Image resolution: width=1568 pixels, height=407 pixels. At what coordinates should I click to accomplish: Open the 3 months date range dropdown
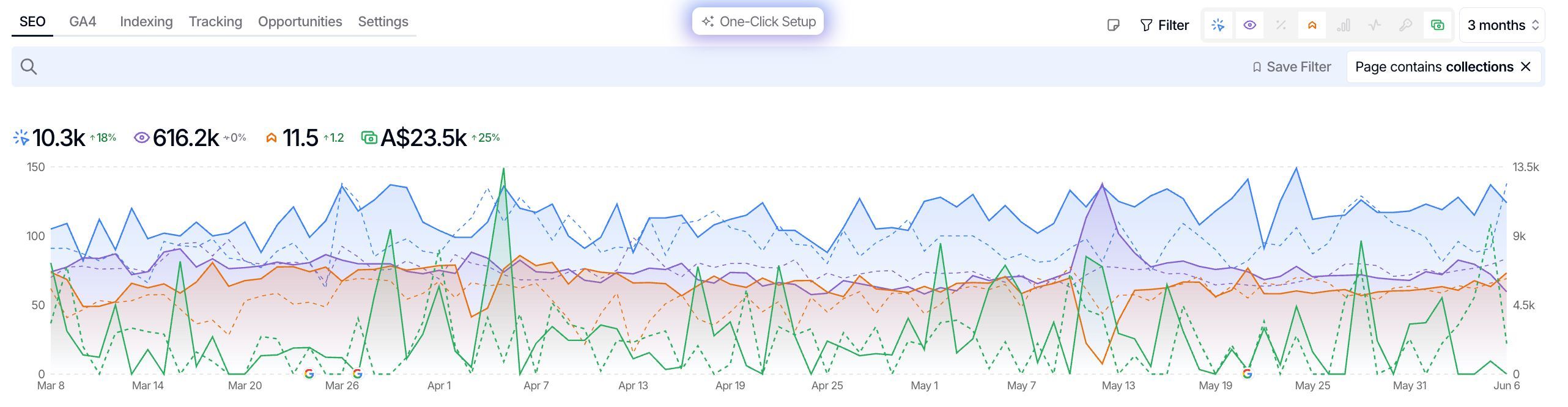tap(1502, 25)
